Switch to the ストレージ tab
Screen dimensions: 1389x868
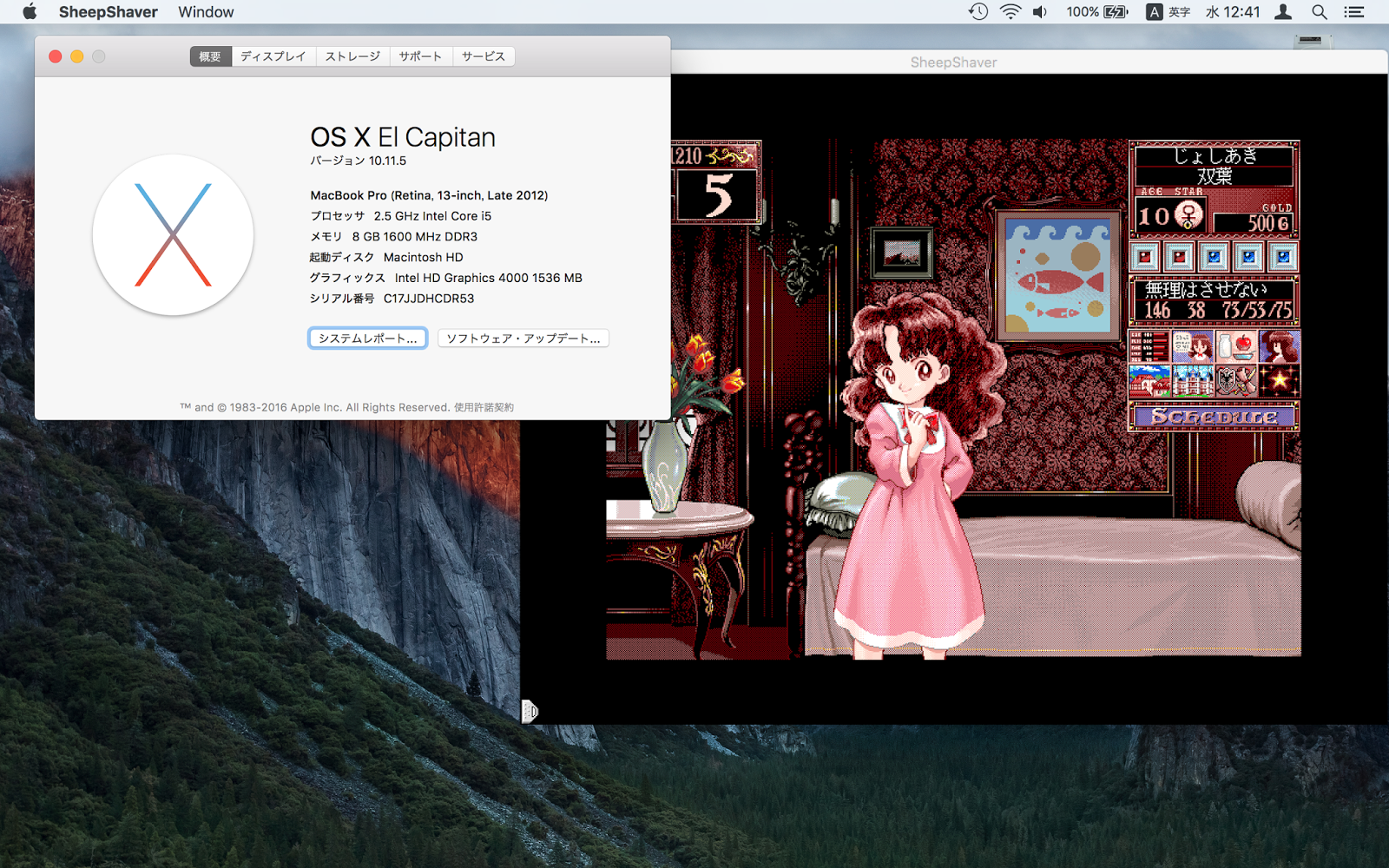pyautogui.click(x=352, y=56)
